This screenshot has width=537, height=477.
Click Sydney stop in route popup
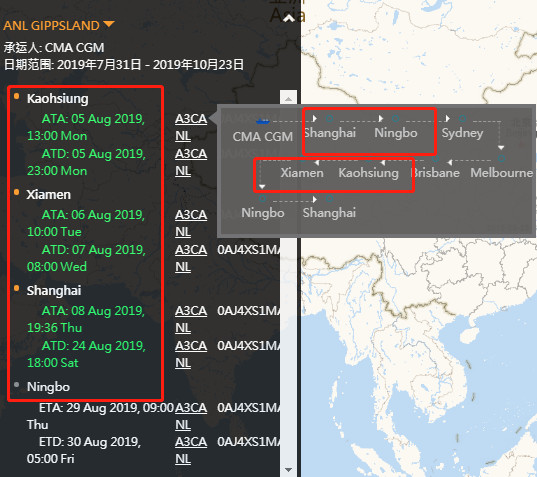[462, 133]
